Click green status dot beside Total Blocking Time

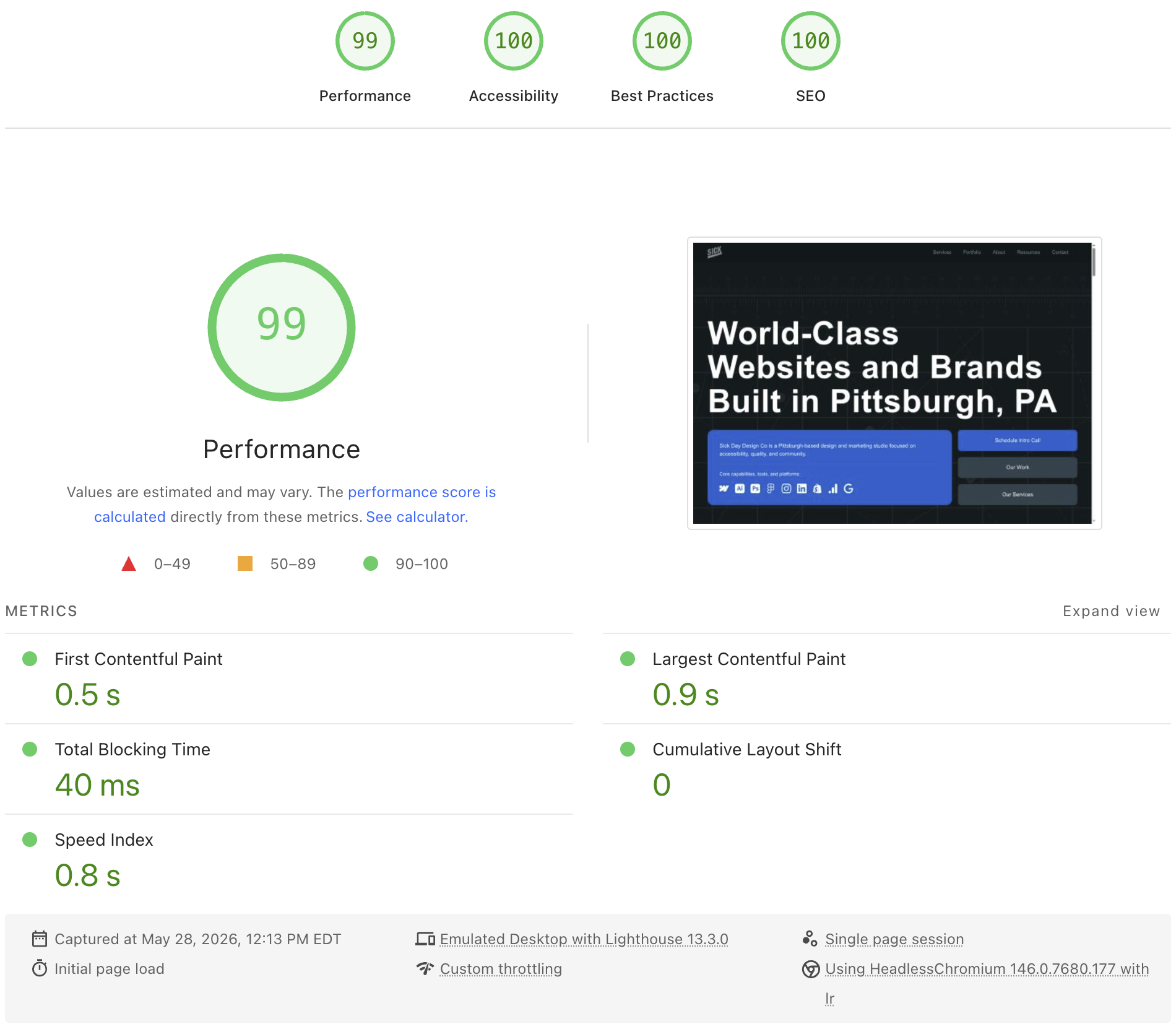point(30,749)
